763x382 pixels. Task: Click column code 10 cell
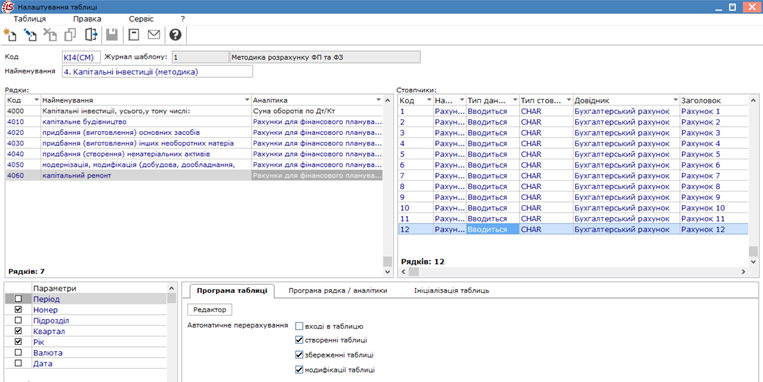point(416,208)
